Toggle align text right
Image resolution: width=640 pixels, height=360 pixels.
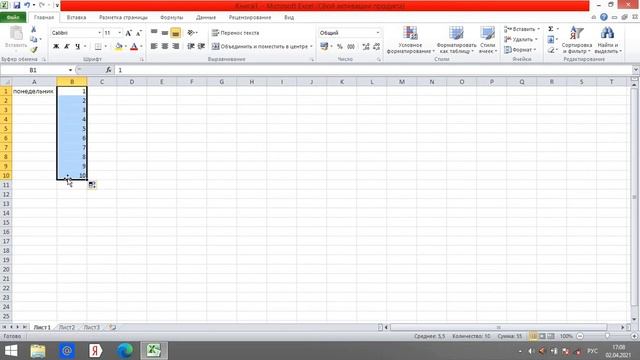[x=176, y=46]
